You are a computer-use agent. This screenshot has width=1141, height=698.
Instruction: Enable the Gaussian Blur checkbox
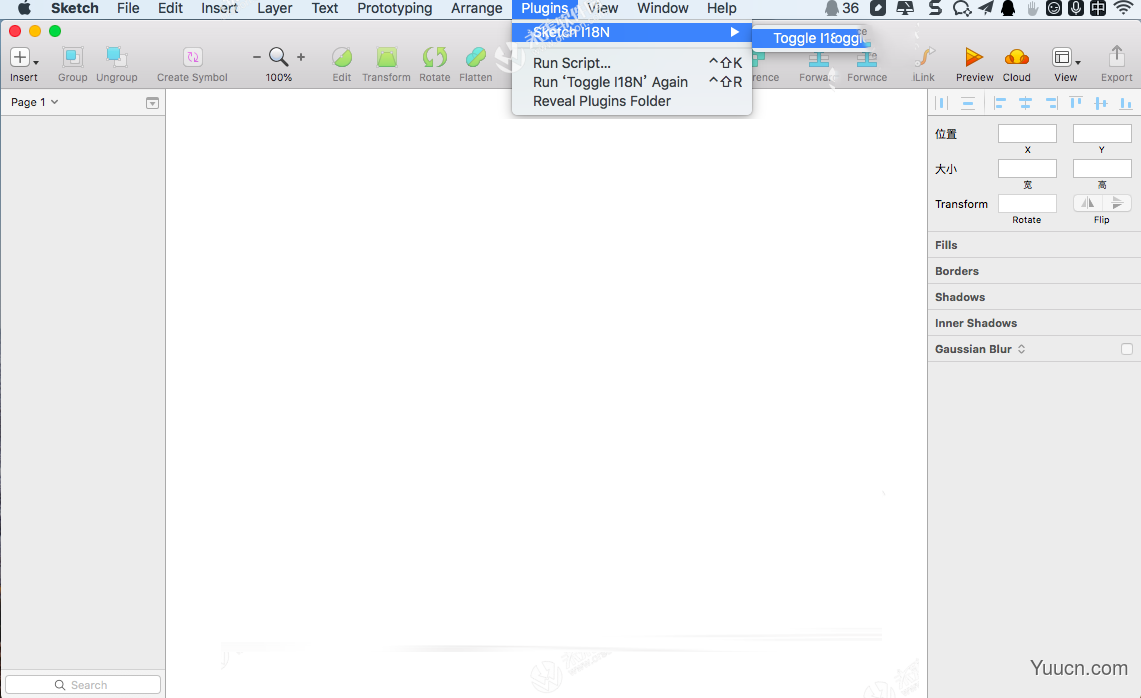(1126, 349)
